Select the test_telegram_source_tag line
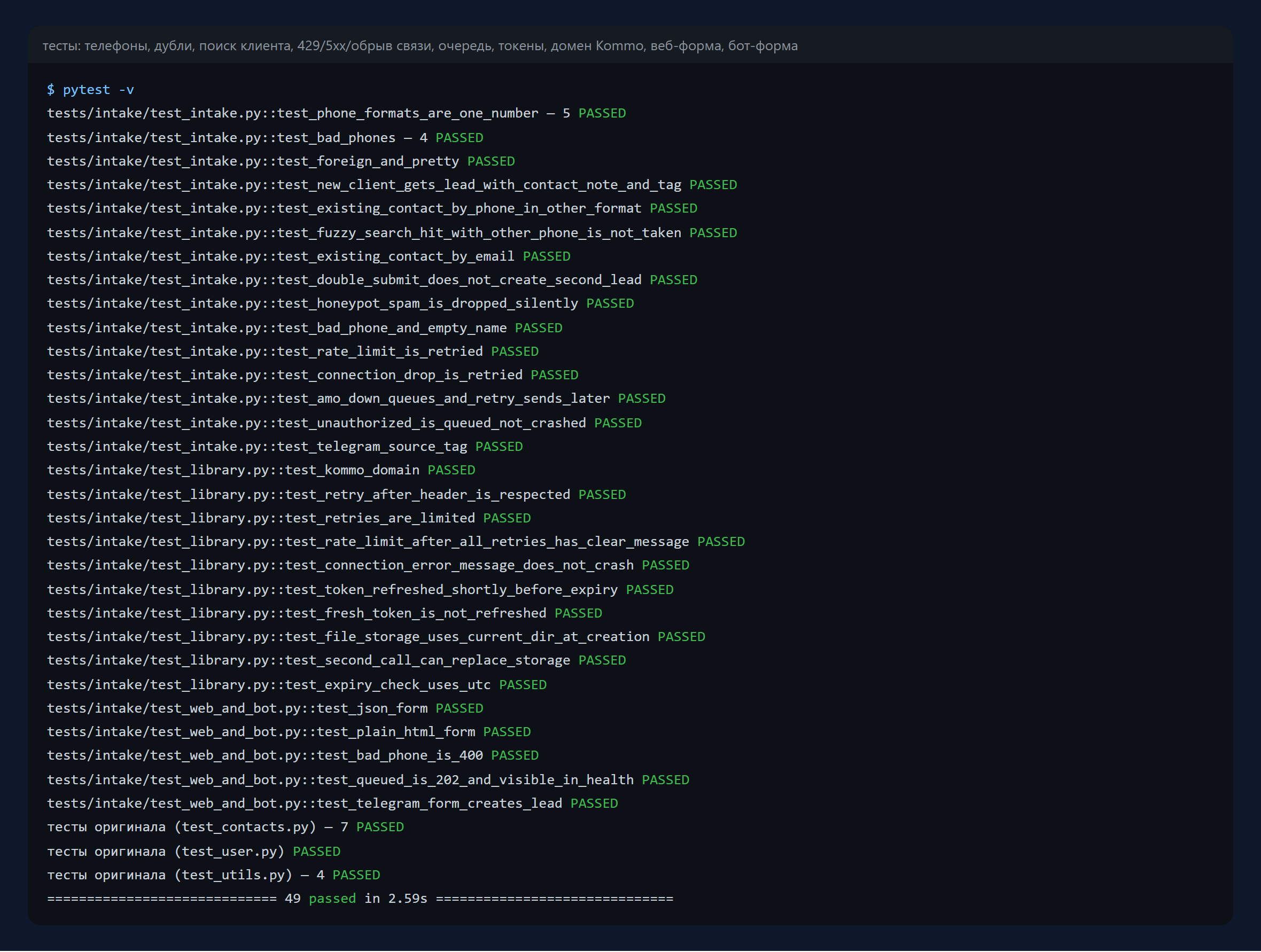Screen dimensions: 1261x952 [x=285, y=447]
